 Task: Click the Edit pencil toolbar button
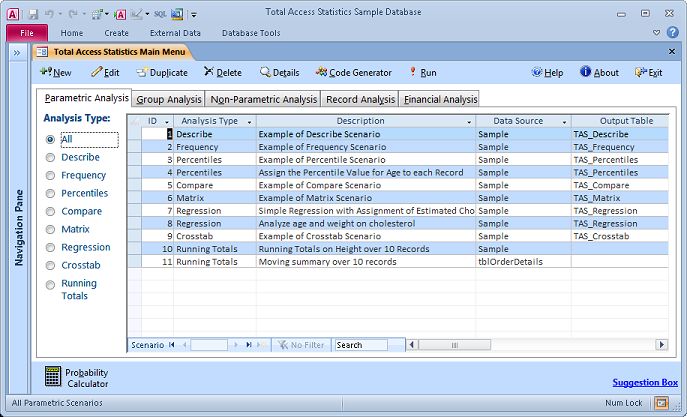click(x=105, y=73)
